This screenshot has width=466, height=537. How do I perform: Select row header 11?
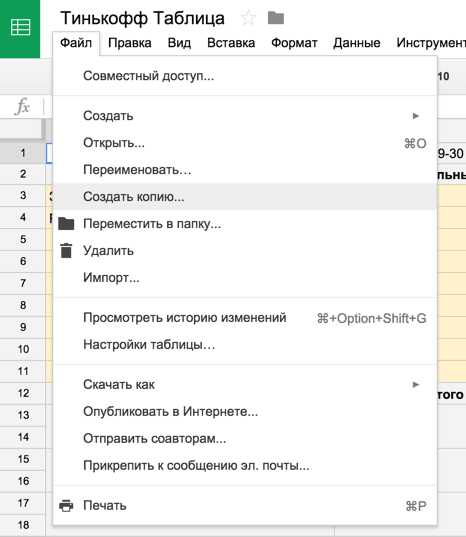[x=23, y=371]
